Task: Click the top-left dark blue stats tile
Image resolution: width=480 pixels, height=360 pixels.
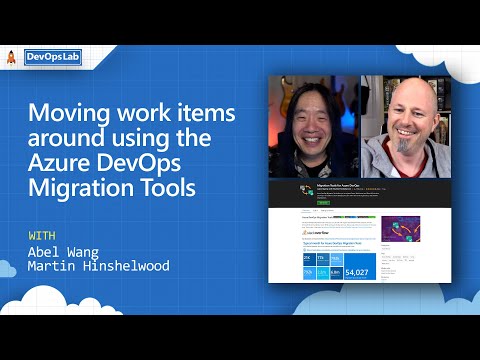Action: (309, 259)
